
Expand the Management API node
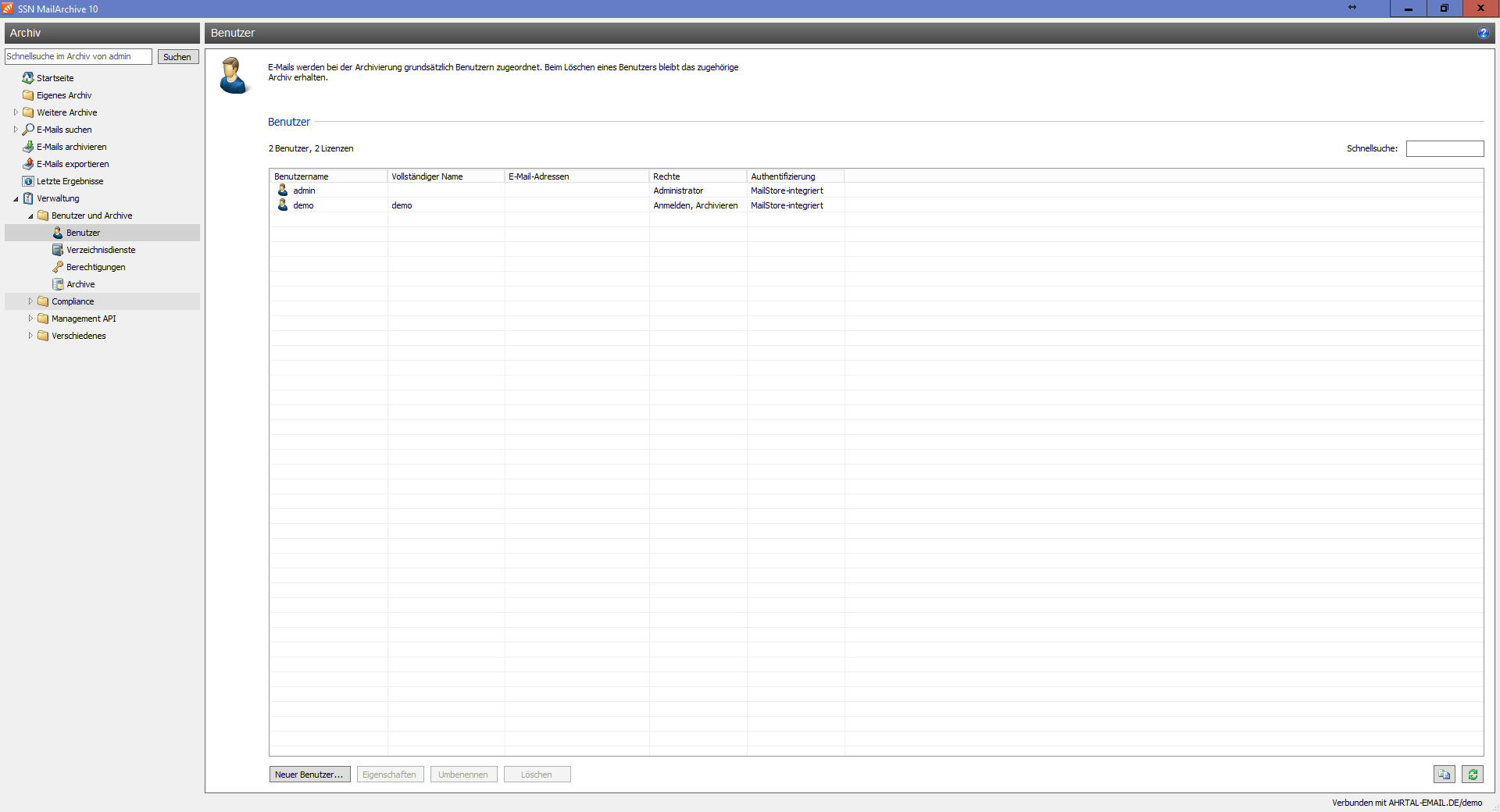tap(30, 319)
